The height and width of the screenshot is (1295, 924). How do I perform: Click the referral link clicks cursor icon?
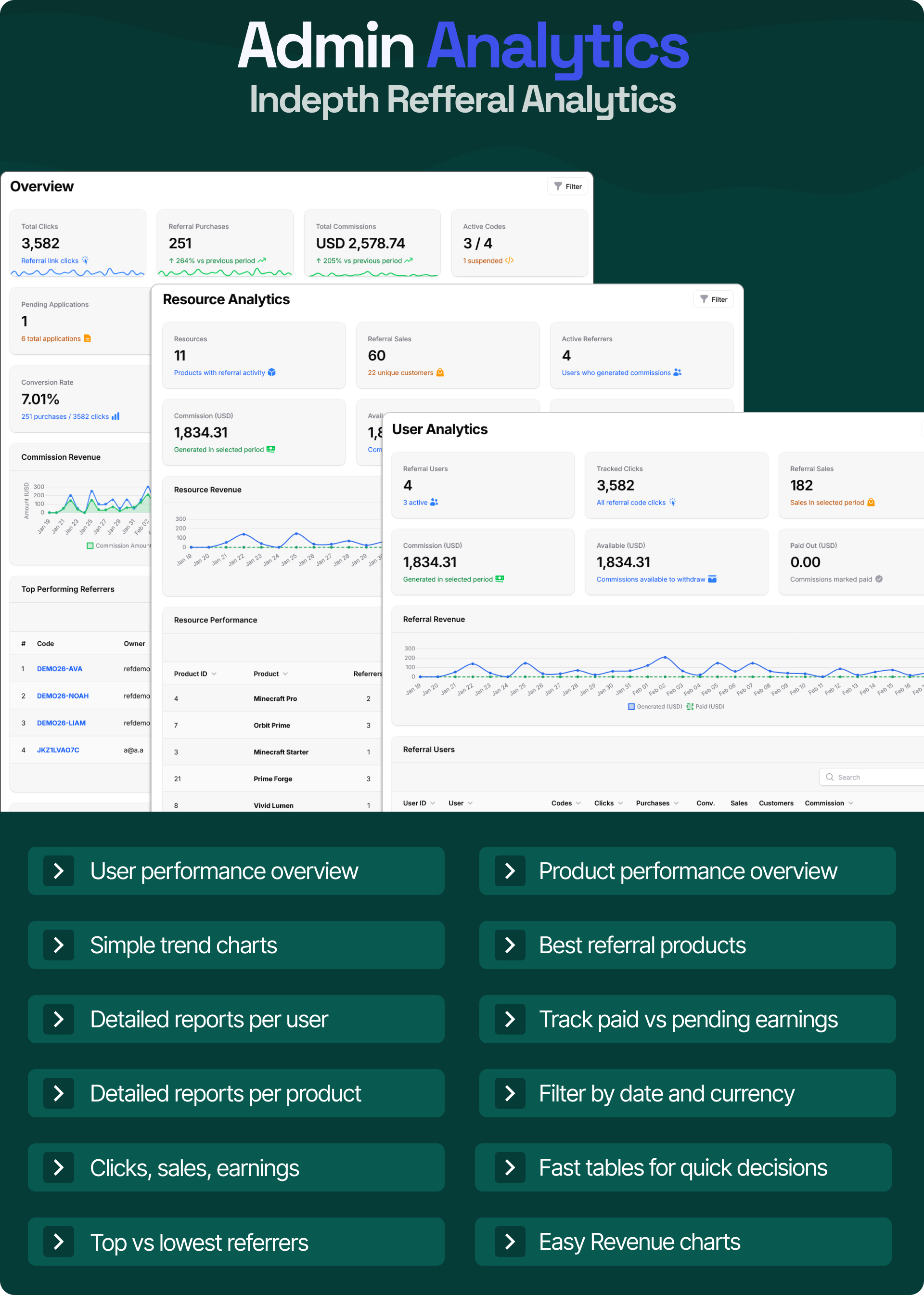click(x=85, y=261)
